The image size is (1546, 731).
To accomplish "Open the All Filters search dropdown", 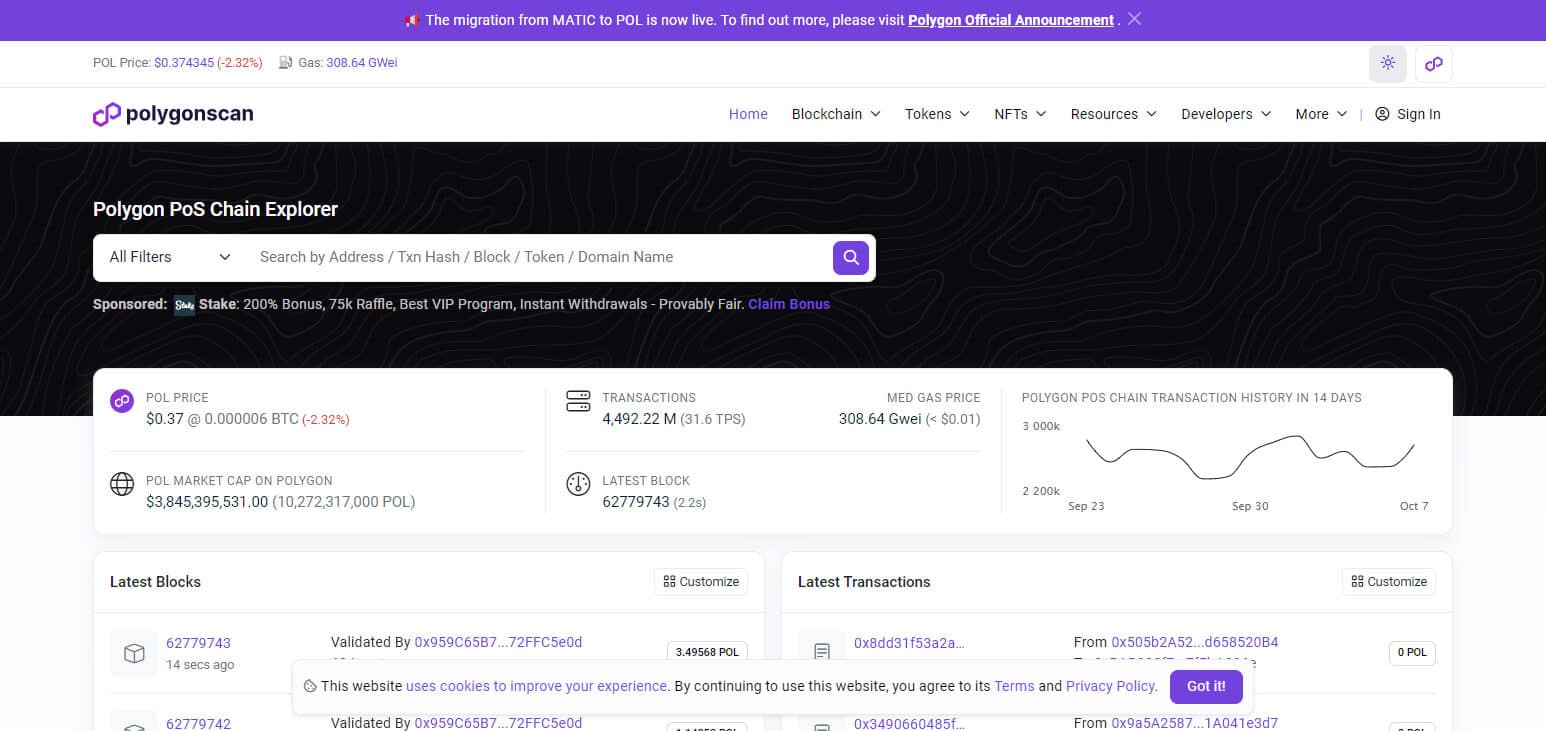I will [x=170, y=257].
